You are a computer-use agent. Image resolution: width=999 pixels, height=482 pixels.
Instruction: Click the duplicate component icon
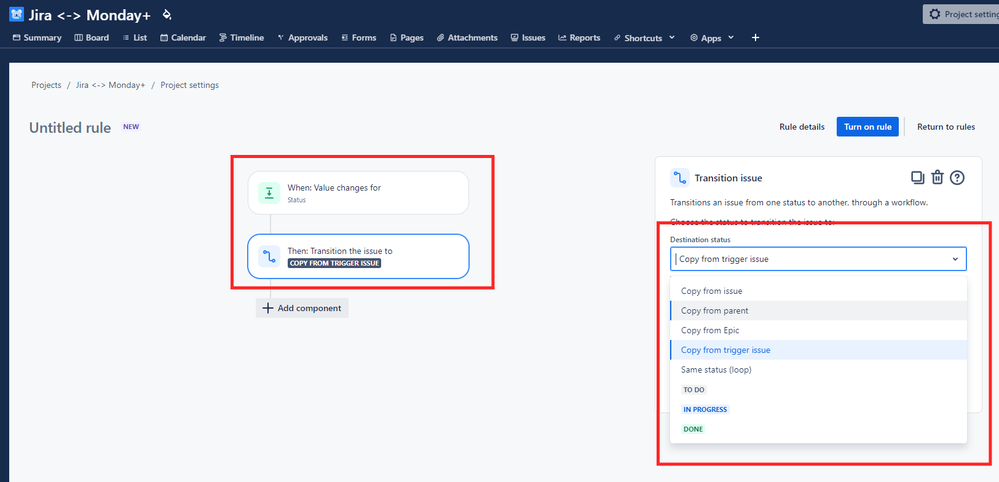click(x=917, y=178)
